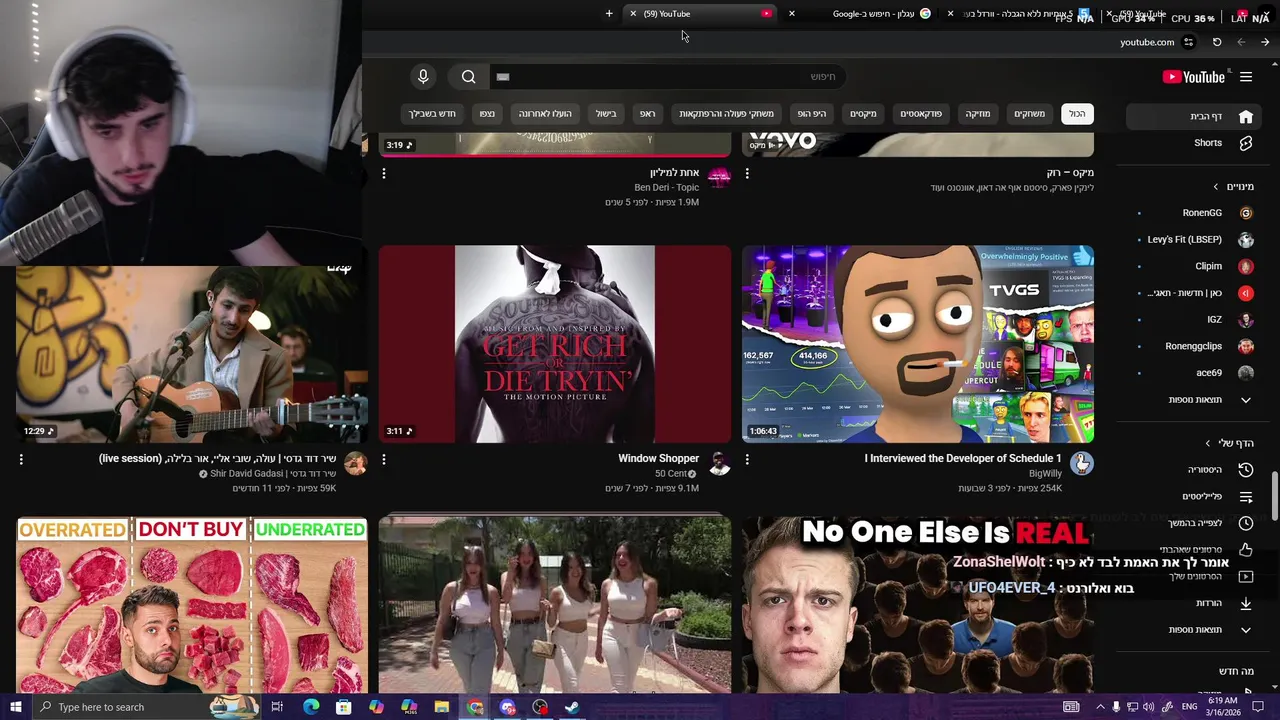
Task: Start voice search with microphone icon
Action: coord(423,77)
